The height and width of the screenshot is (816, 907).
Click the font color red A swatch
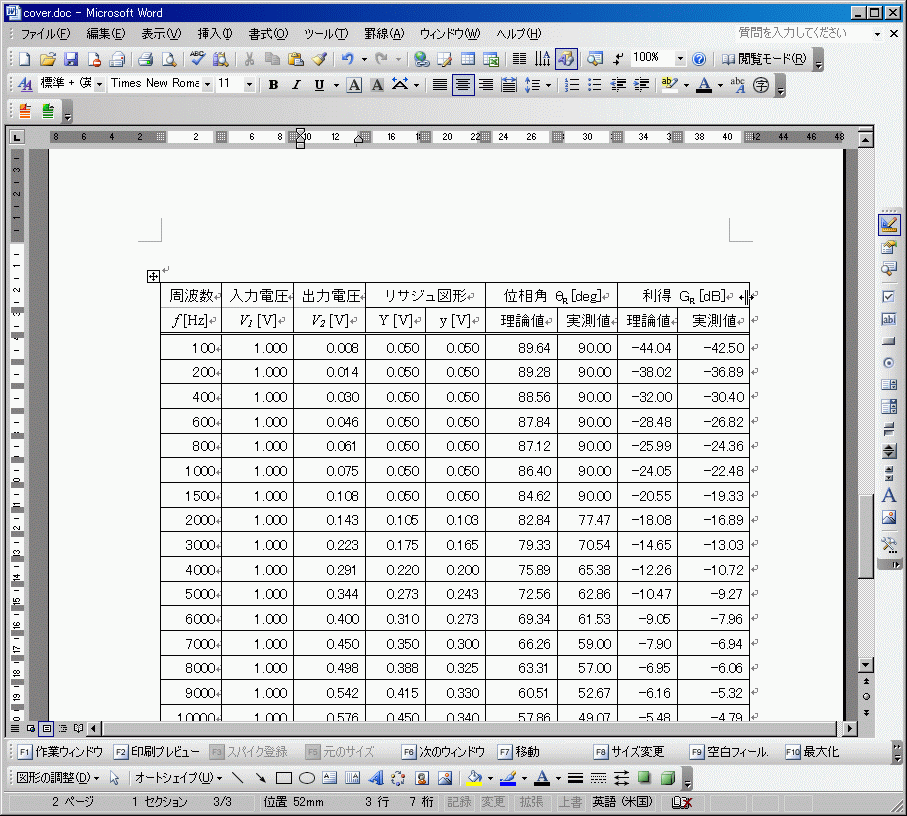coord(704,85)
